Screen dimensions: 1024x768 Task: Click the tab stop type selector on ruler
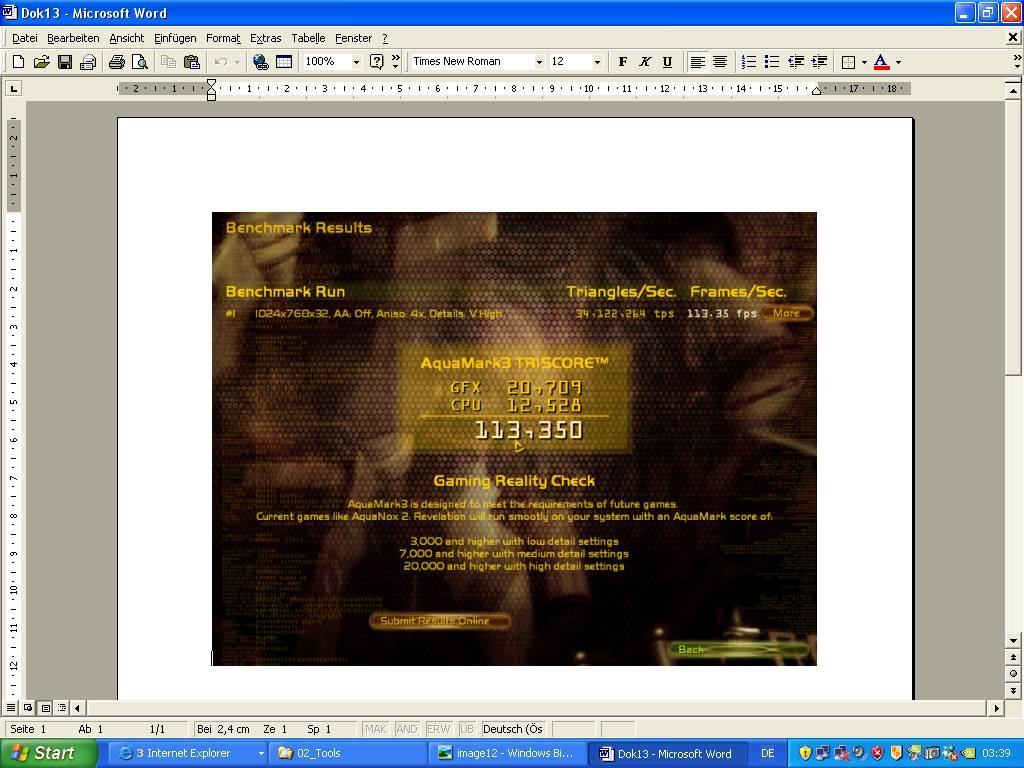coord(14,88)
